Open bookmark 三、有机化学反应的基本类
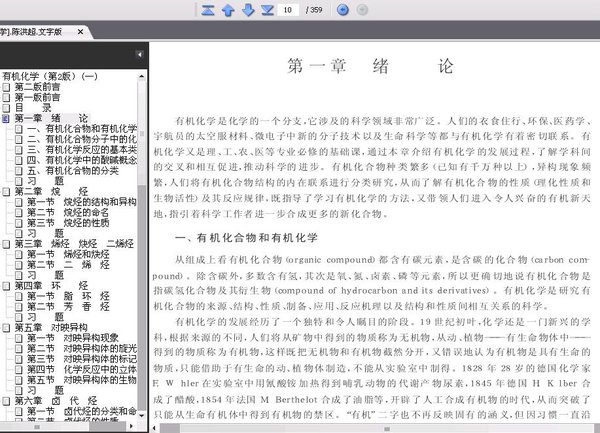This screenshot has height=433, width=600. click(x=82, y=150)
